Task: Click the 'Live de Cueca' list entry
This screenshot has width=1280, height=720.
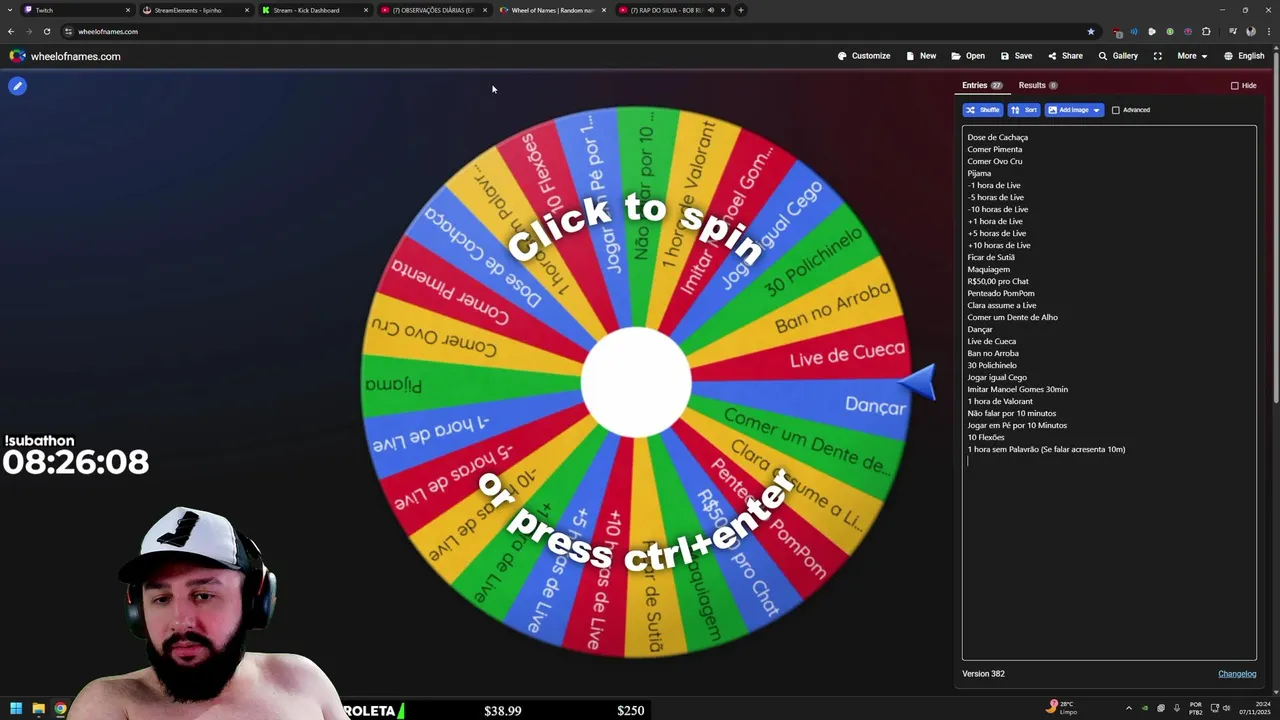Action: [991, 341]
